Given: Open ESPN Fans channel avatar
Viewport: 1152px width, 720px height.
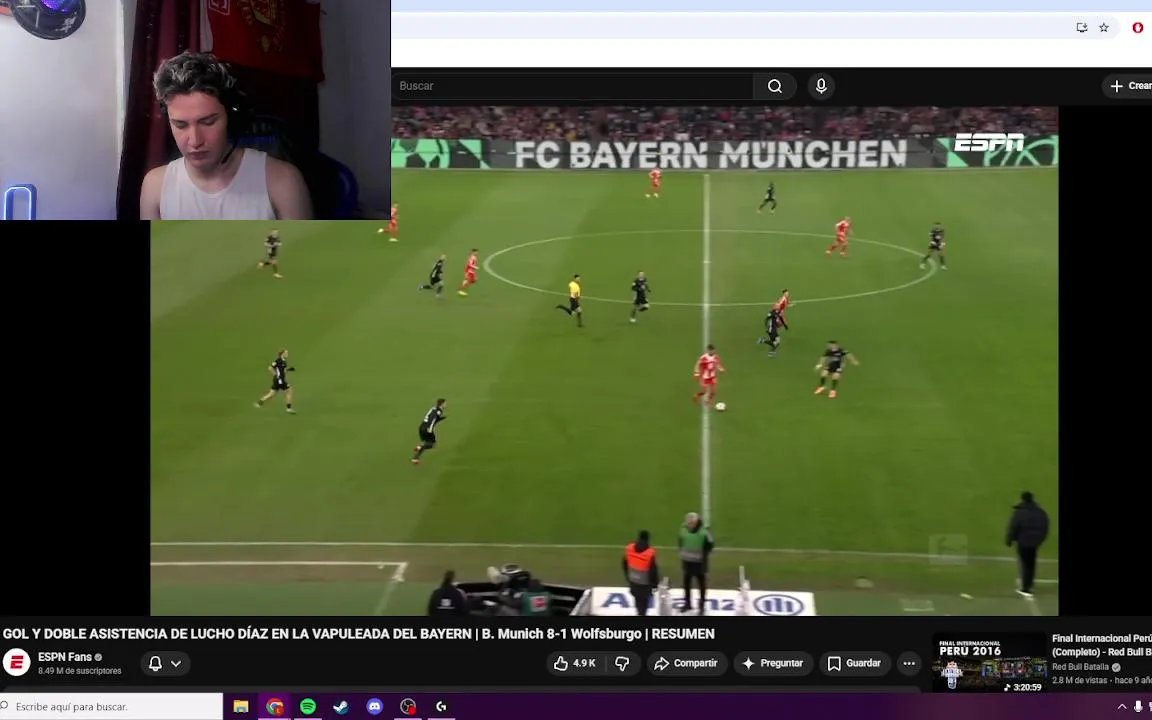Looking at the screenshot, I should [x=16, y=663].
